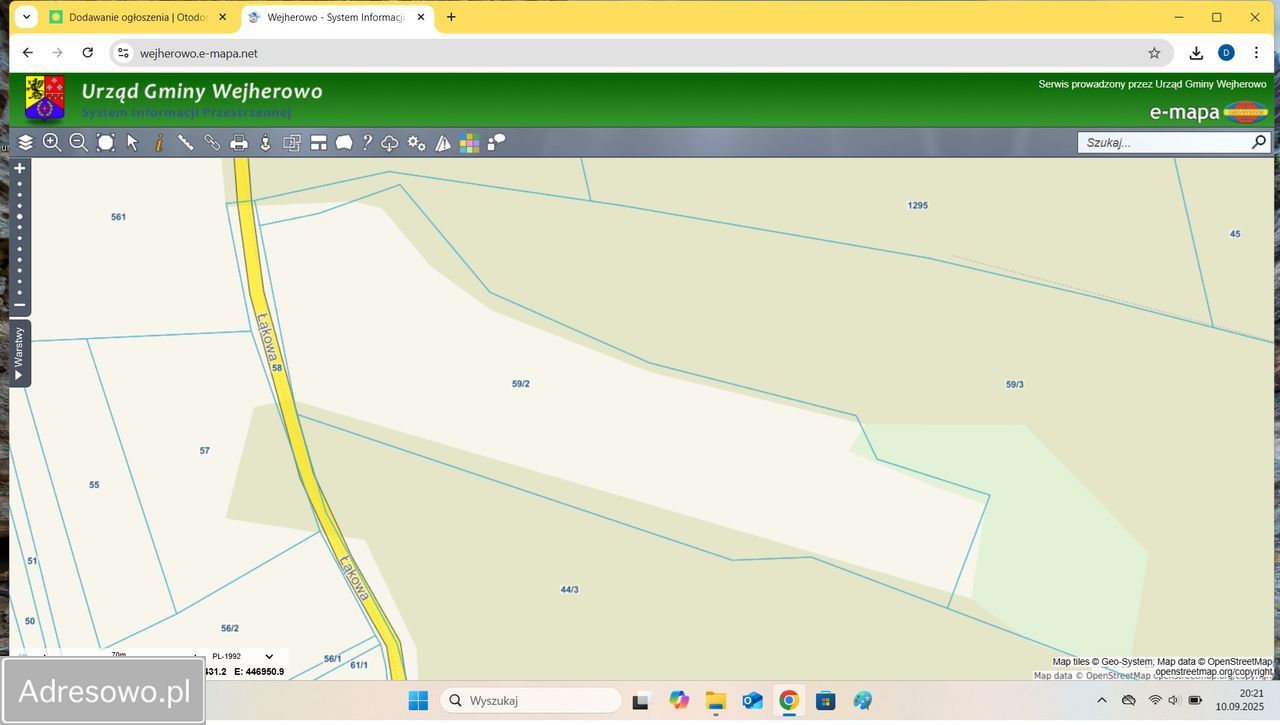Open the map layers stack icon
The height and width of the screenshot is (725, 1280).
coord(26,143)
